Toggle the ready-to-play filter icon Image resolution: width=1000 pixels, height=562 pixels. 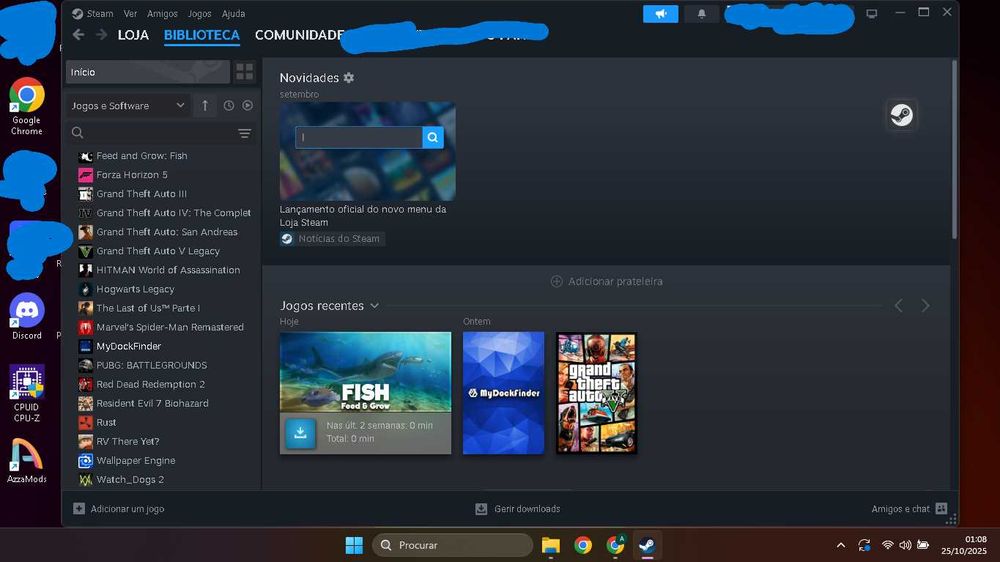click(247, 105)
